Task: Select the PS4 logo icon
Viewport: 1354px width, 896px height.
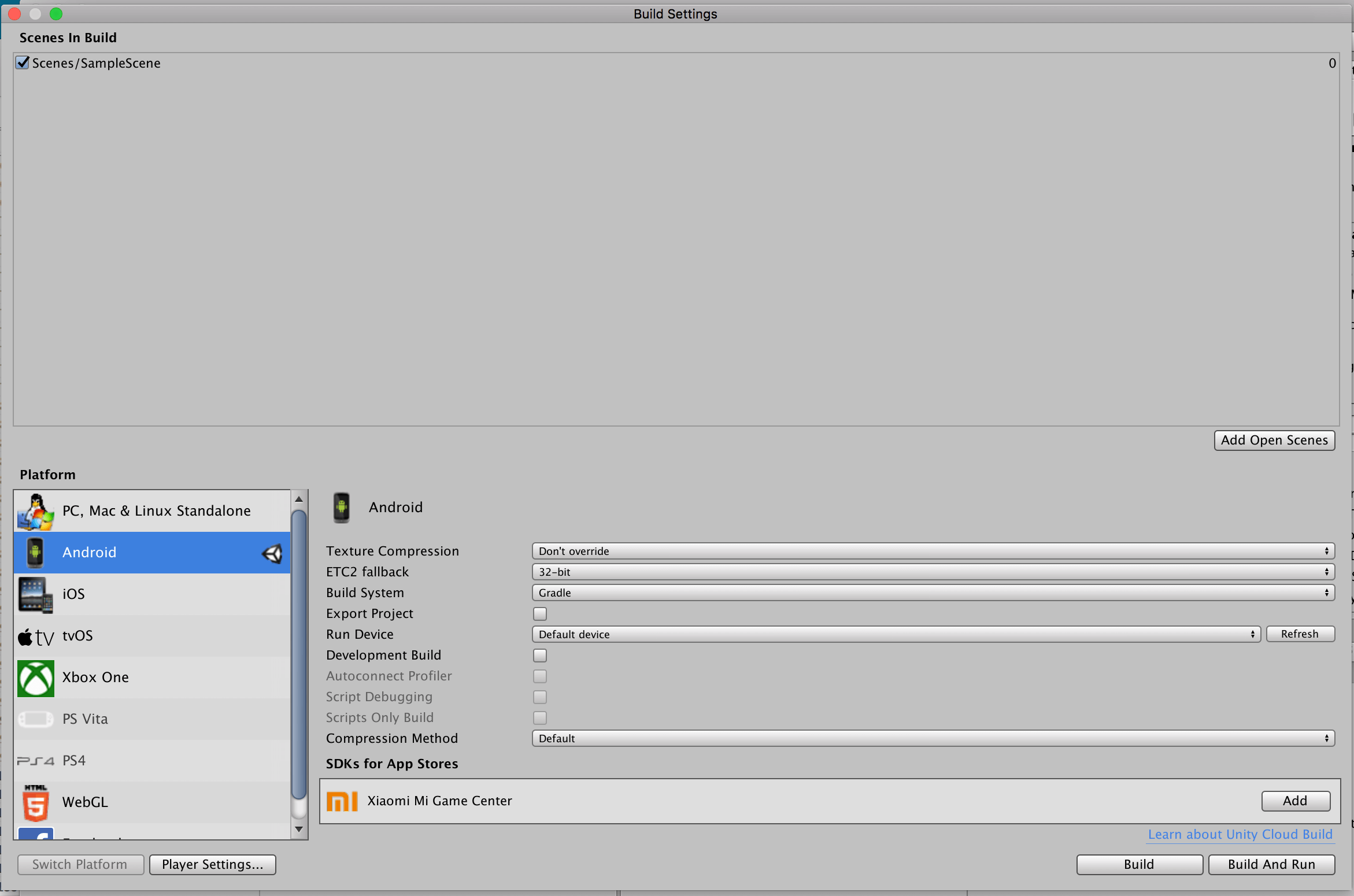Action: 36,761
